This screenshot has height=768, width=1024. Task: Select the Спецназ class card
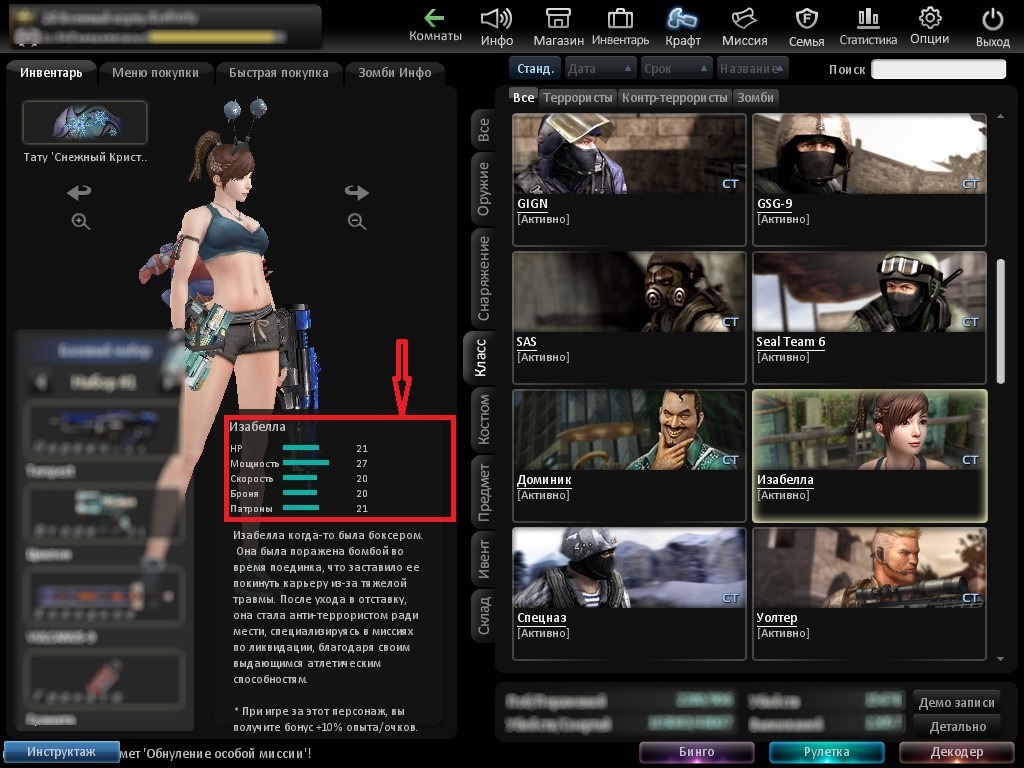click(x=630, y=594)
